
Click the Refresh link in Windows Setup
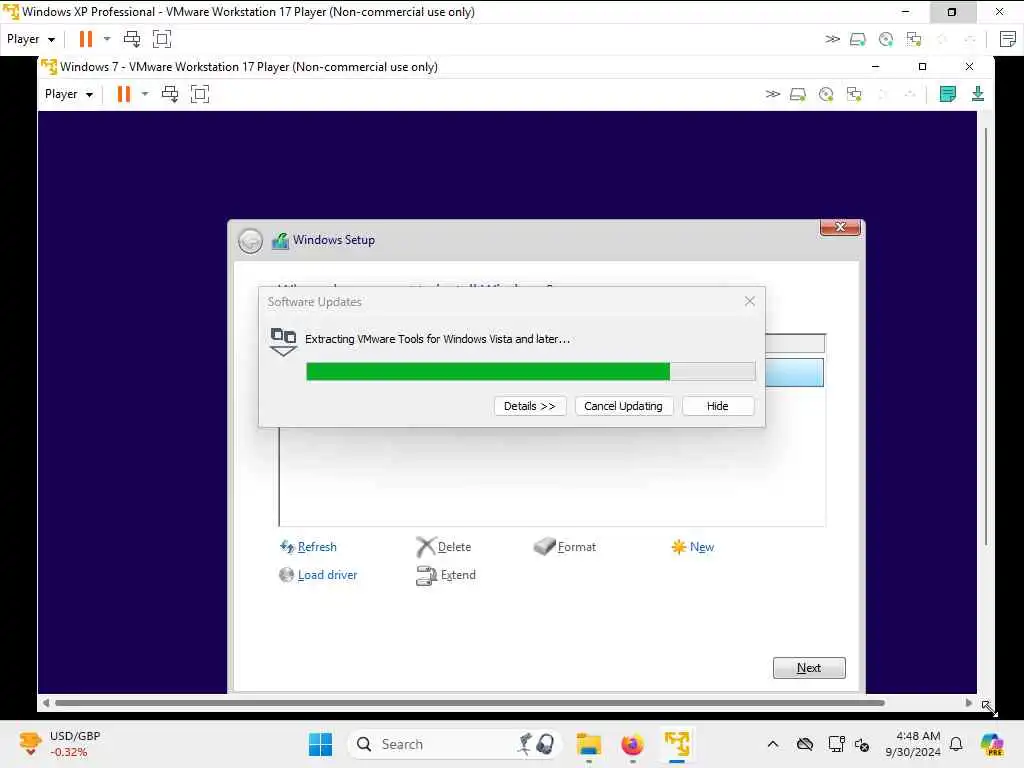coord(308,547)
